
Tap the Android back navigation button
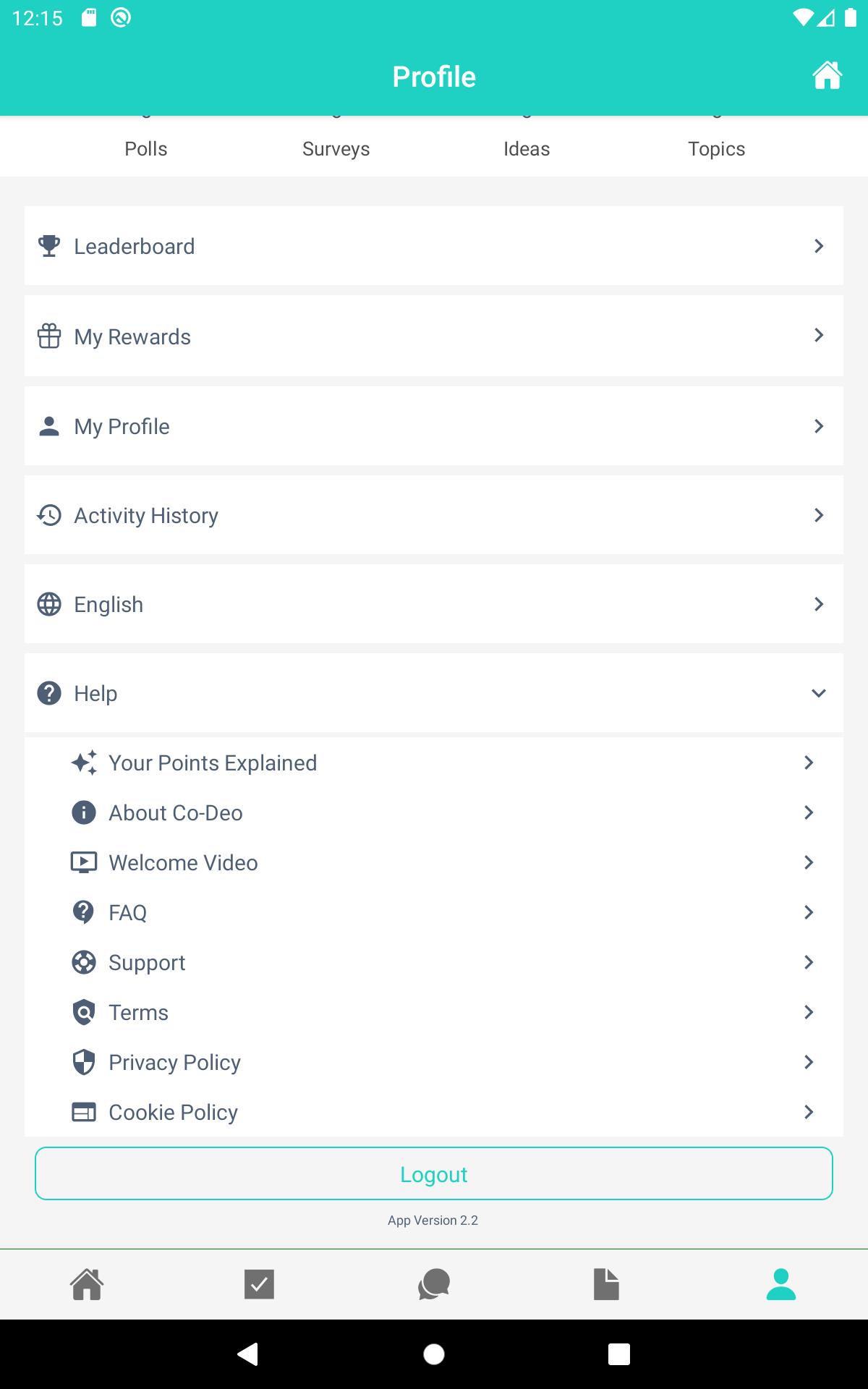pos(248,1354)
